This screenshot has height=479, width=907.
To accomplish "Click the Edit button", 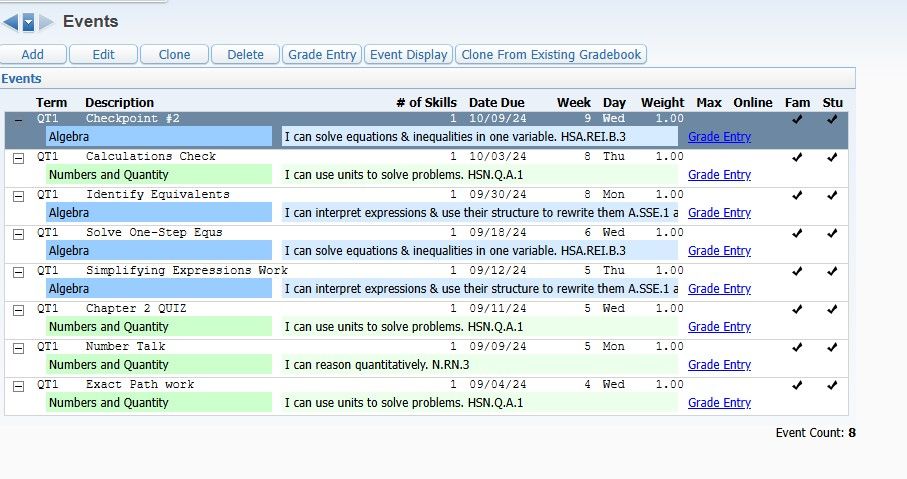I will 103,55.
